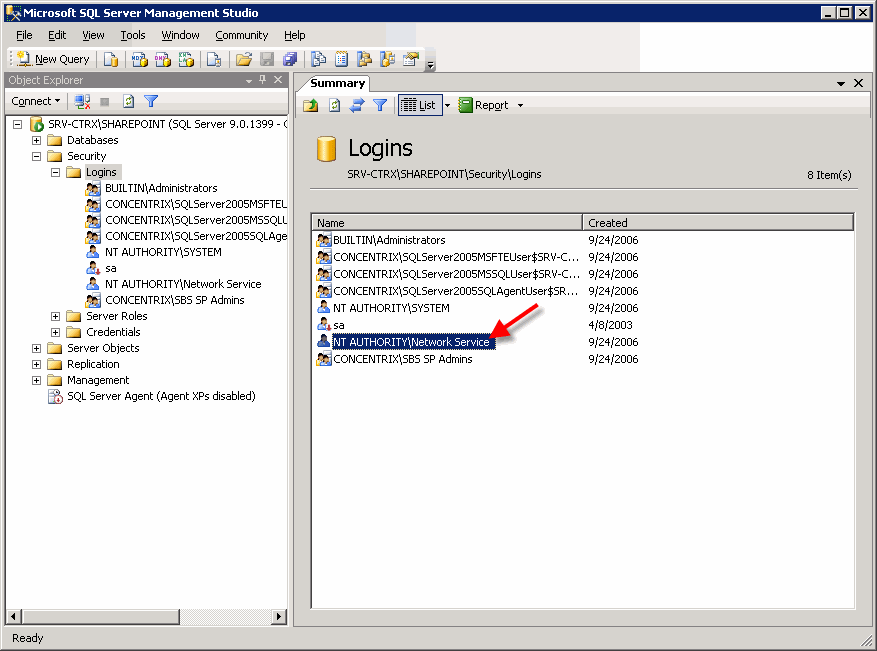Image resolution: width=877 pixels, height=651 pixels.
Task: Click the Stop icon in Object Explorer
Action: click(105, 101)
